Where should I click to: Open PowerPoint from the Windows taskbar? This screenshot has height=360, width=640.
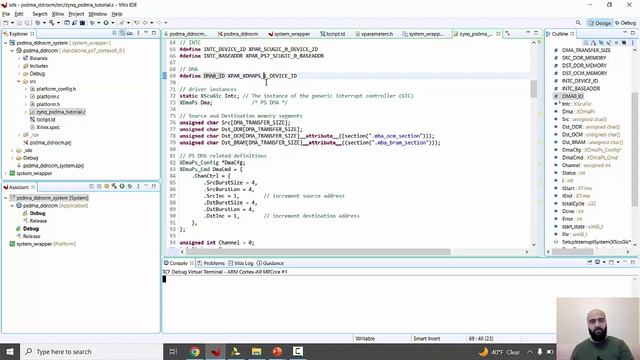(x=277, y=351)
